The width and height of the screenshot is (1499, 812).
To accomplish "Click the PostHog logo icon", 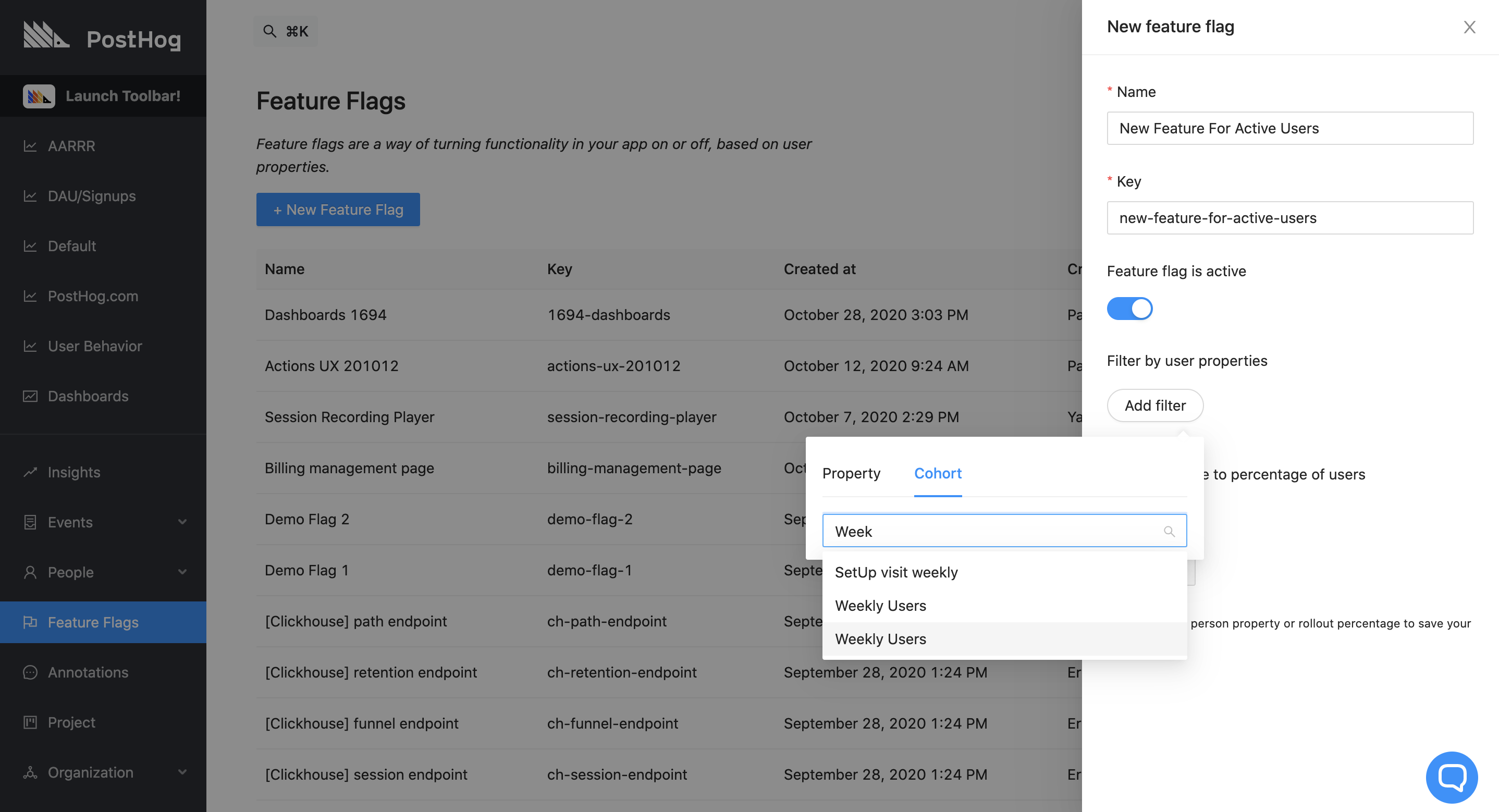I will (x=46, y=35).
